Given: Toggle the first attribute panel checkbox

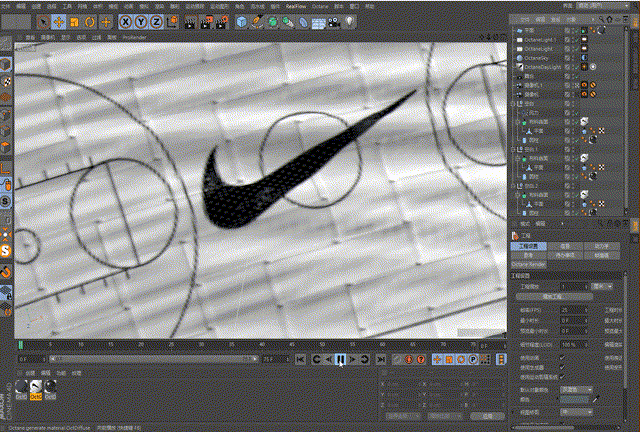Looking at the screenshot, I should (562, 358).
